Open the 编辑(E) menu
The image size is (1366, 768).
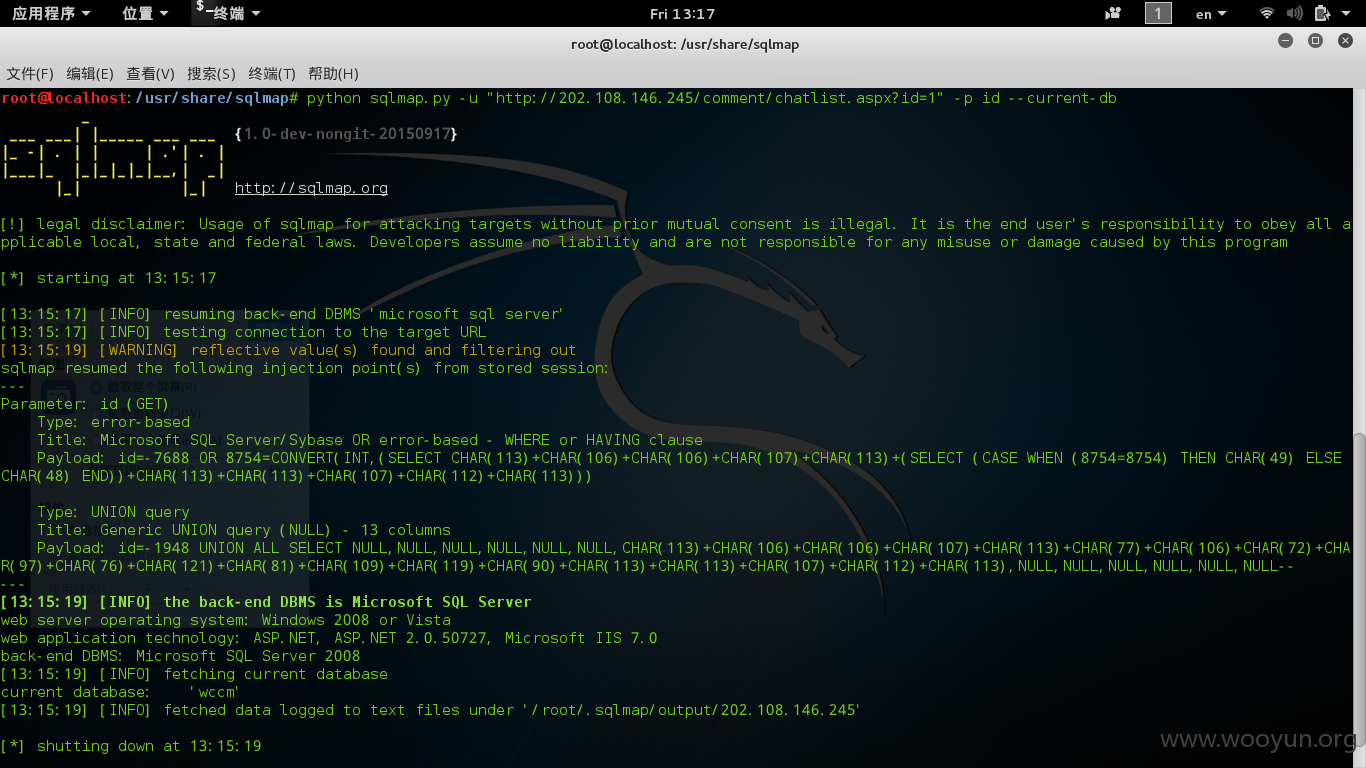click(90, 74)
